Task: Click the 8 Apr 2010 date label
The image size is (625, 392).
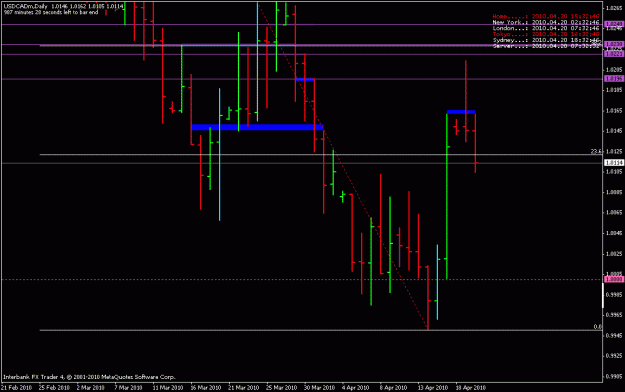Action: [x=393, y=388]
